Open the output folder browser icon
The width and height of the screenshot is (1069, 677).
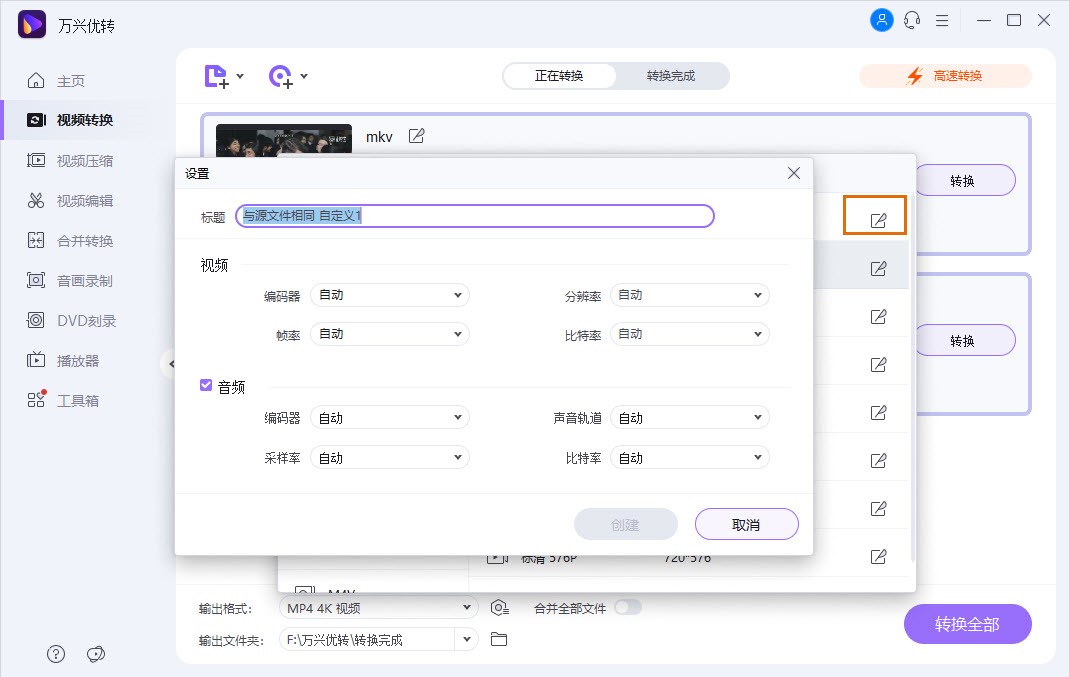pyautogui.click(x=498, y=637)
